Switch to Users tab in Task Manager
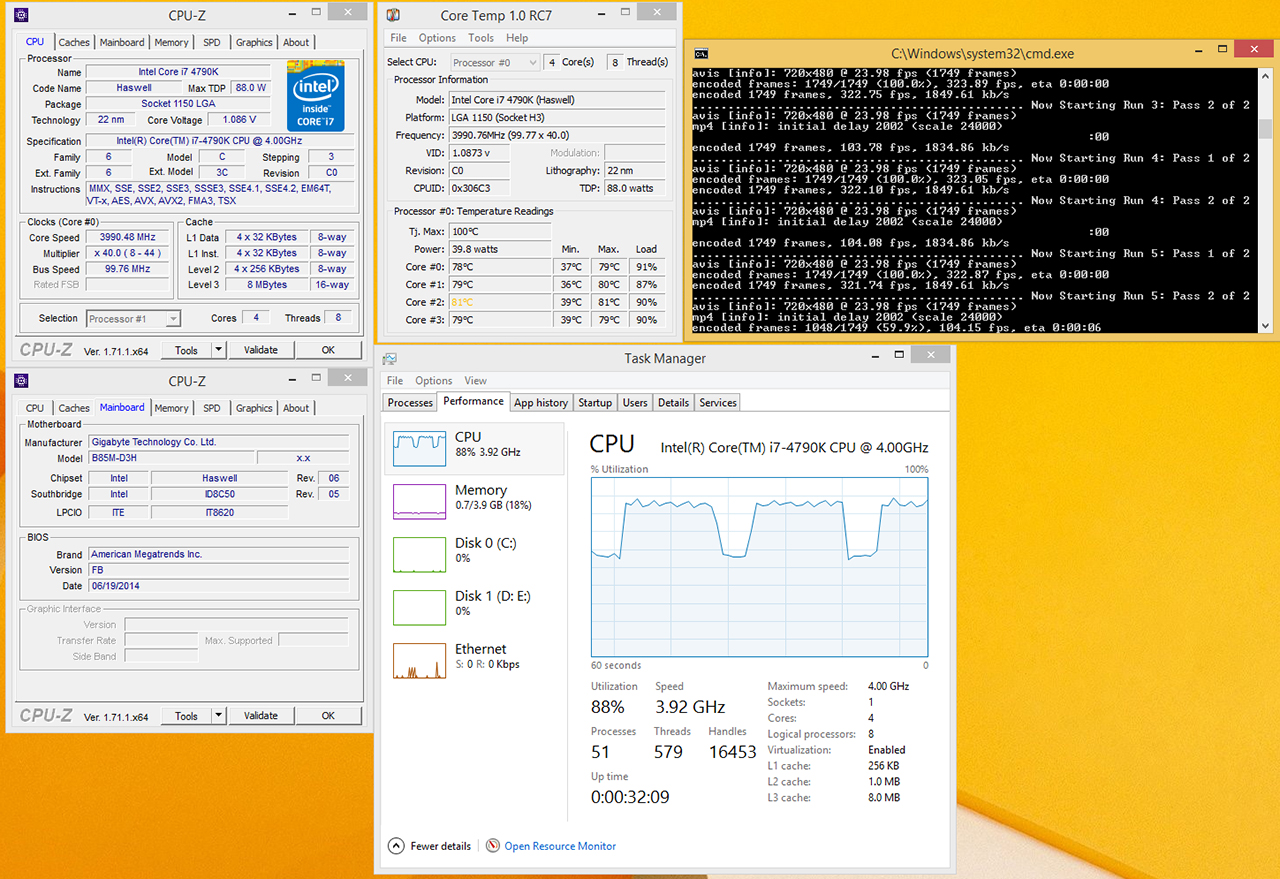The image size is (1280, 879). (x=635, y=403)
